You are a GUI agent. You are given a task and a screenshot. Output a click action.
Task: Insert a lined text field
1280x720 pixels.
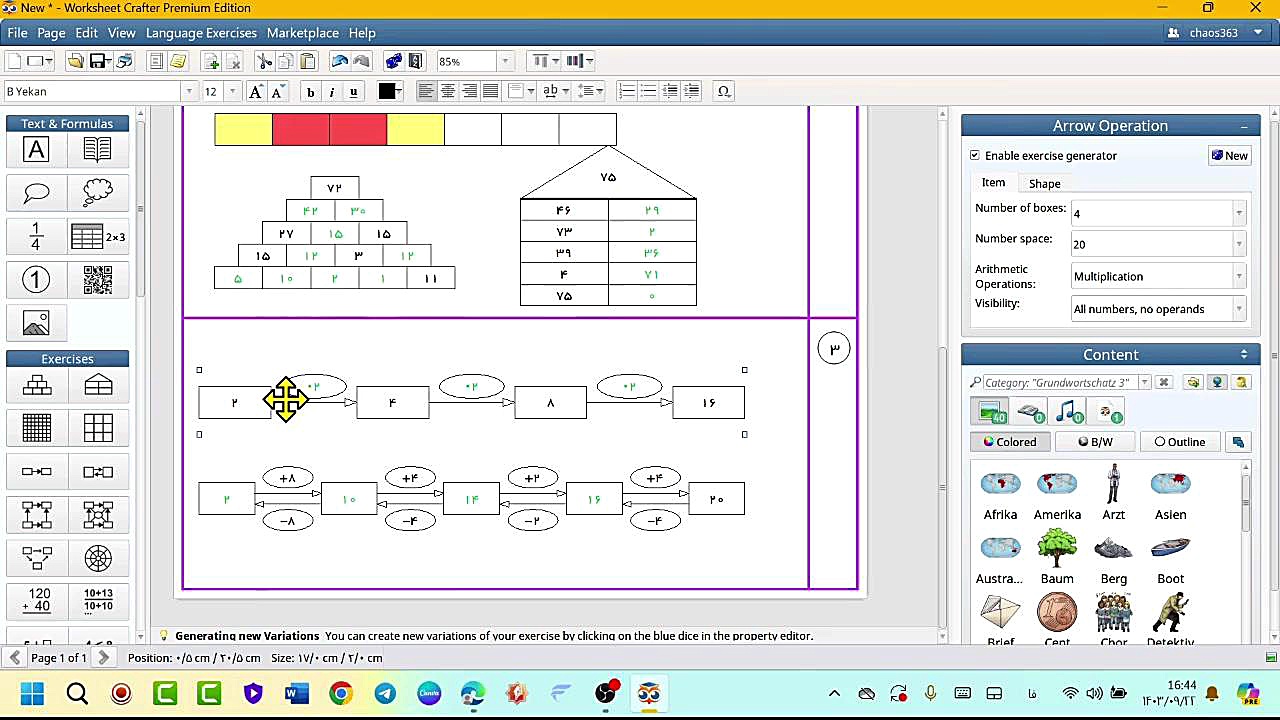97,150
